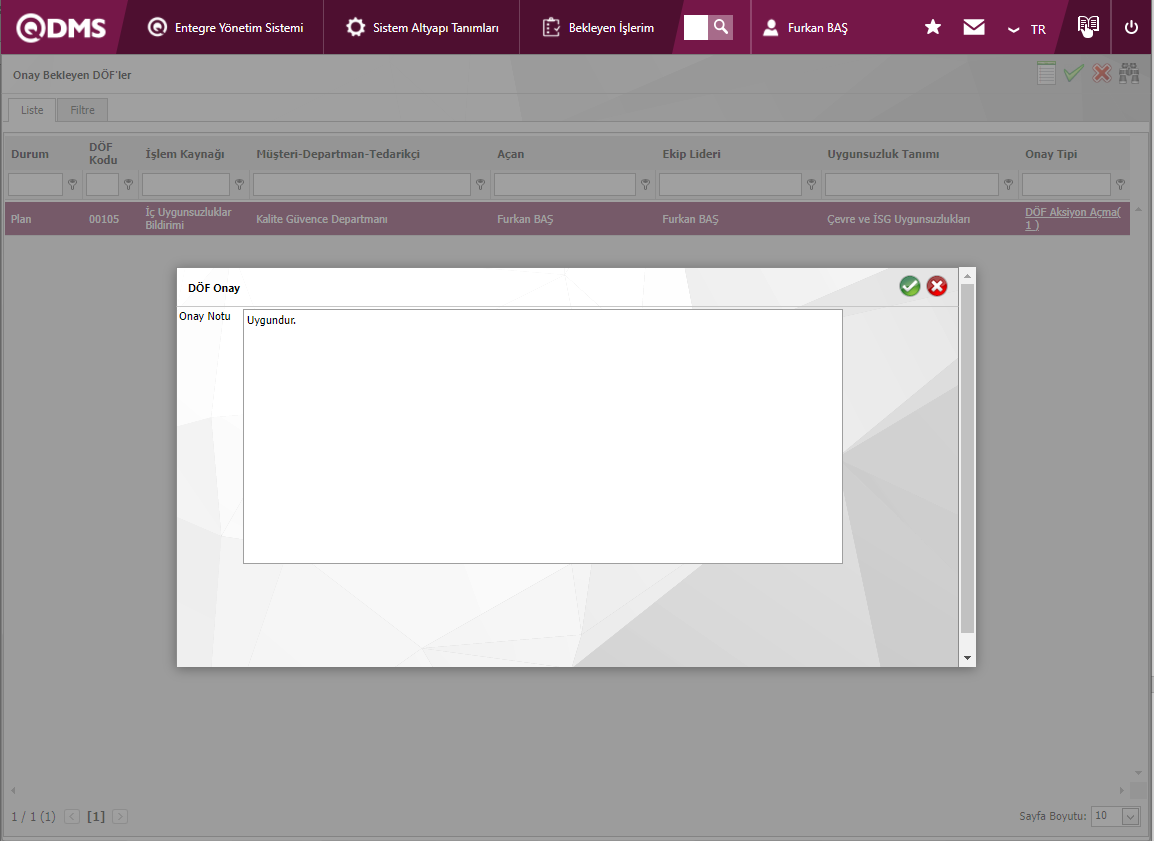Open the Furkan BAŞ user menu
This screenshot has height=841, width=1154.
tap(806, 28)
